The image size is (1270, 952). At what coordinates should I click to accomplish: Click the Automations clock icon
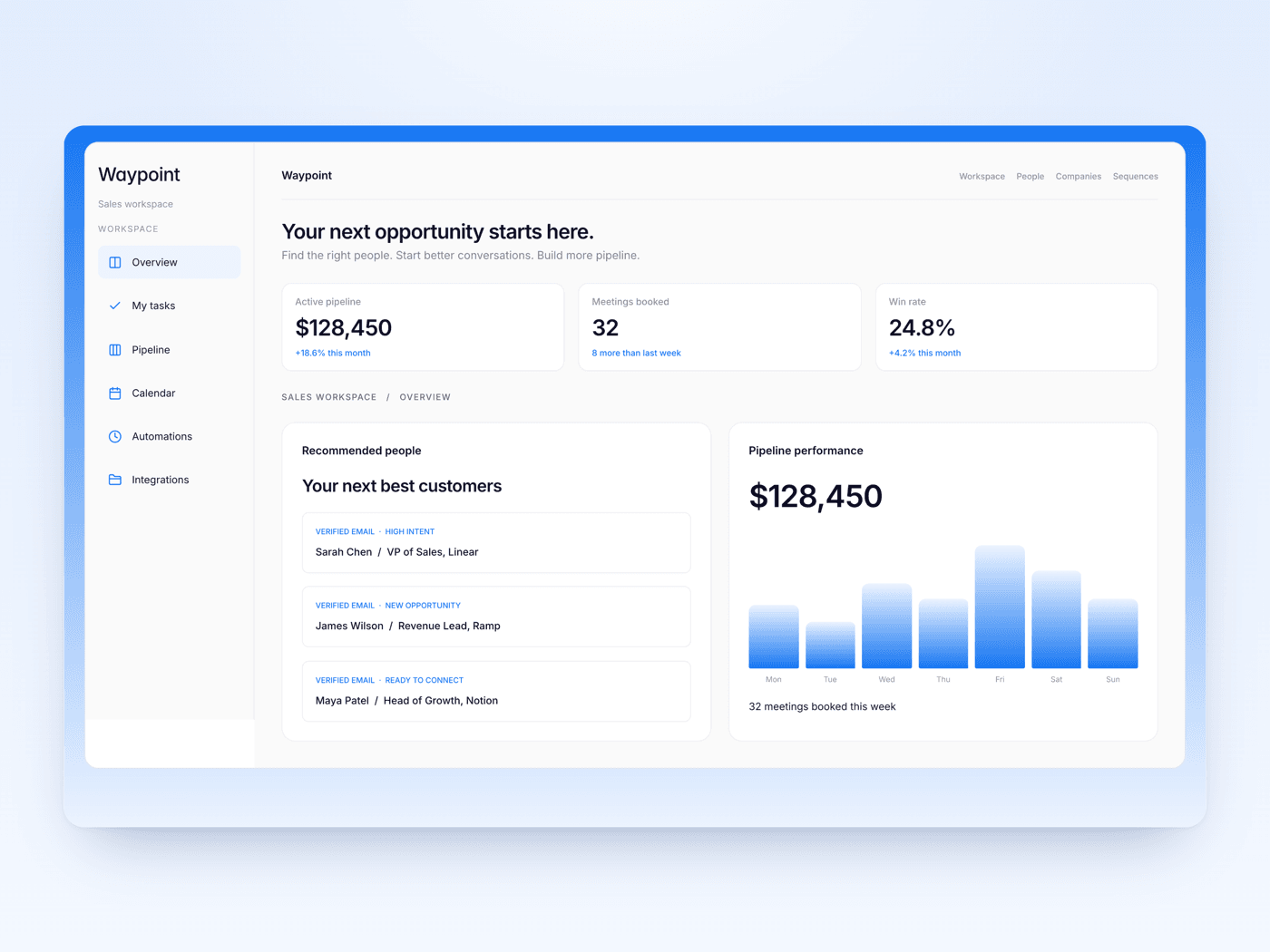(115, 436)
